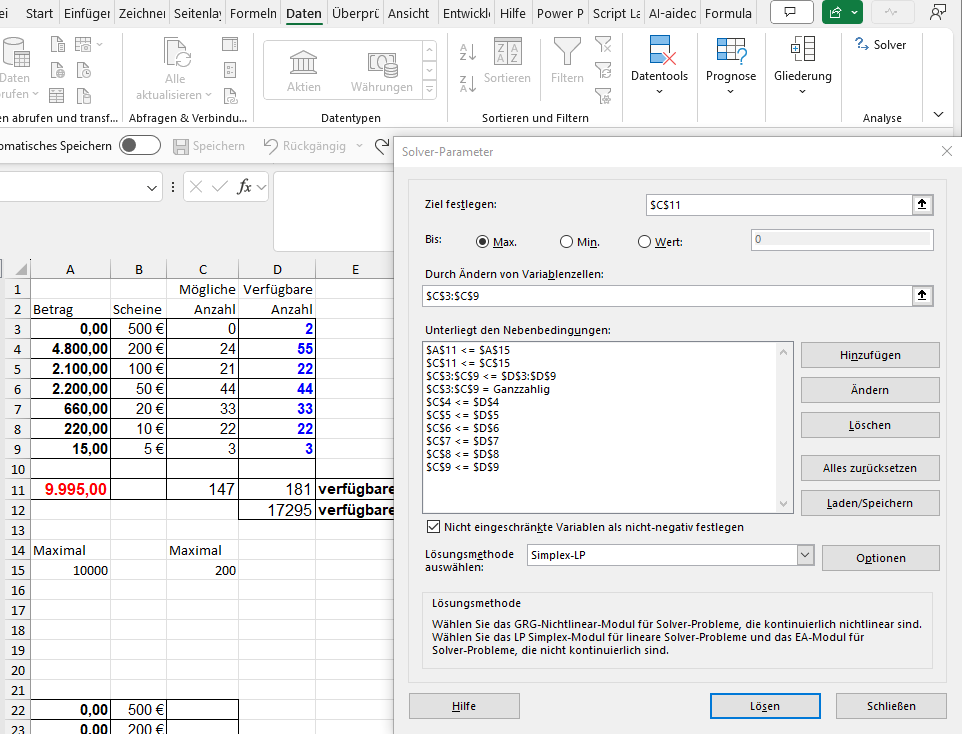Click the Speichern save icon
Image resolution: width=962 pixels, height=734 pixels.
pyautogui.click(x=180, y=146)
